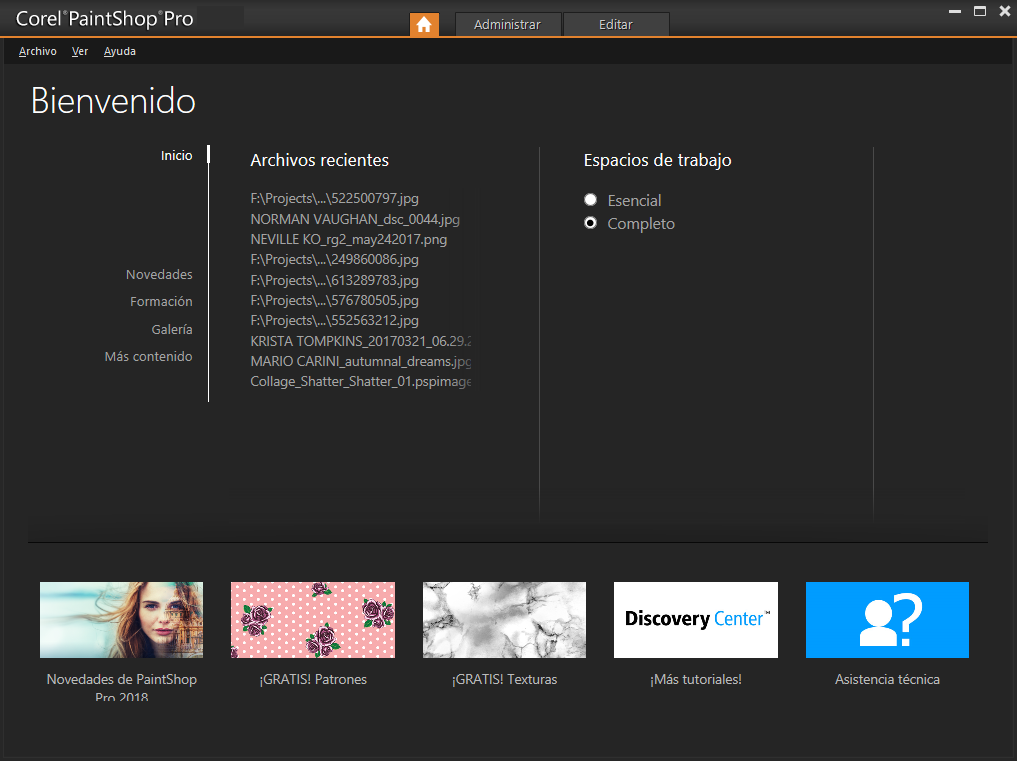Open the Ayuda menu
1017x761 pixels.
[120, 51]
